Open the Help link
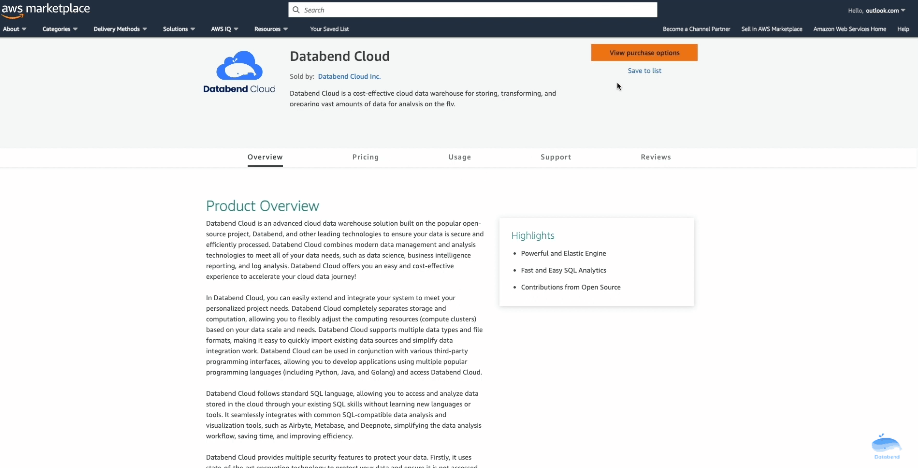 (x=903, y=29)
